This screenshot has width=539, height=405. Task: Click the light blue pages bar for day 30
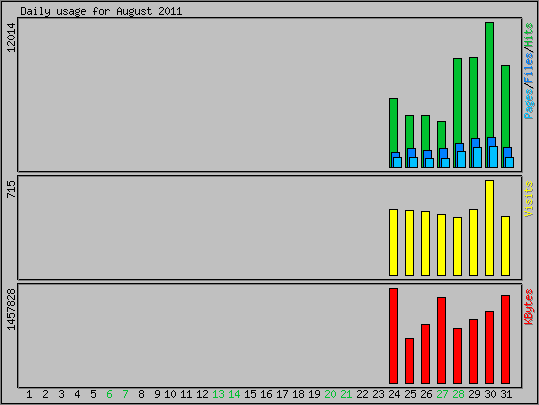point(494,157)
